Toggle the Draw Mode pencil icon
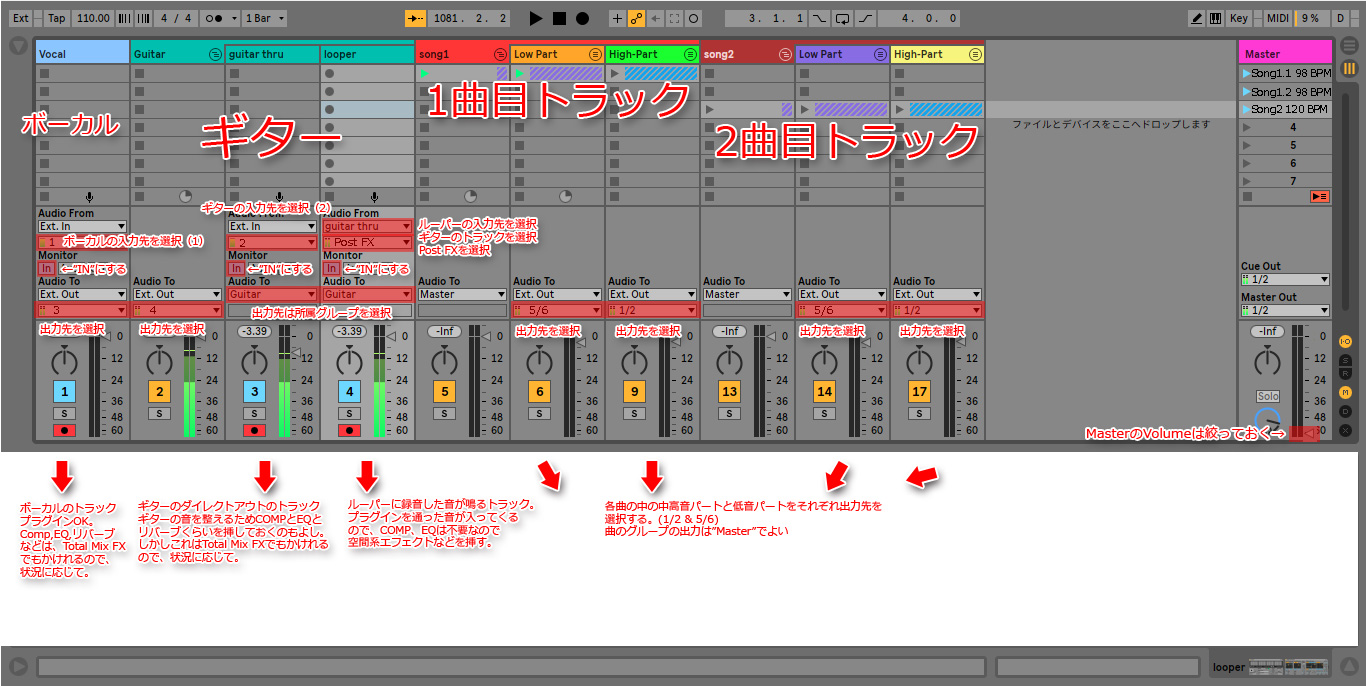The height and width of the screenshot is (686, 1366). (1197, 18)
